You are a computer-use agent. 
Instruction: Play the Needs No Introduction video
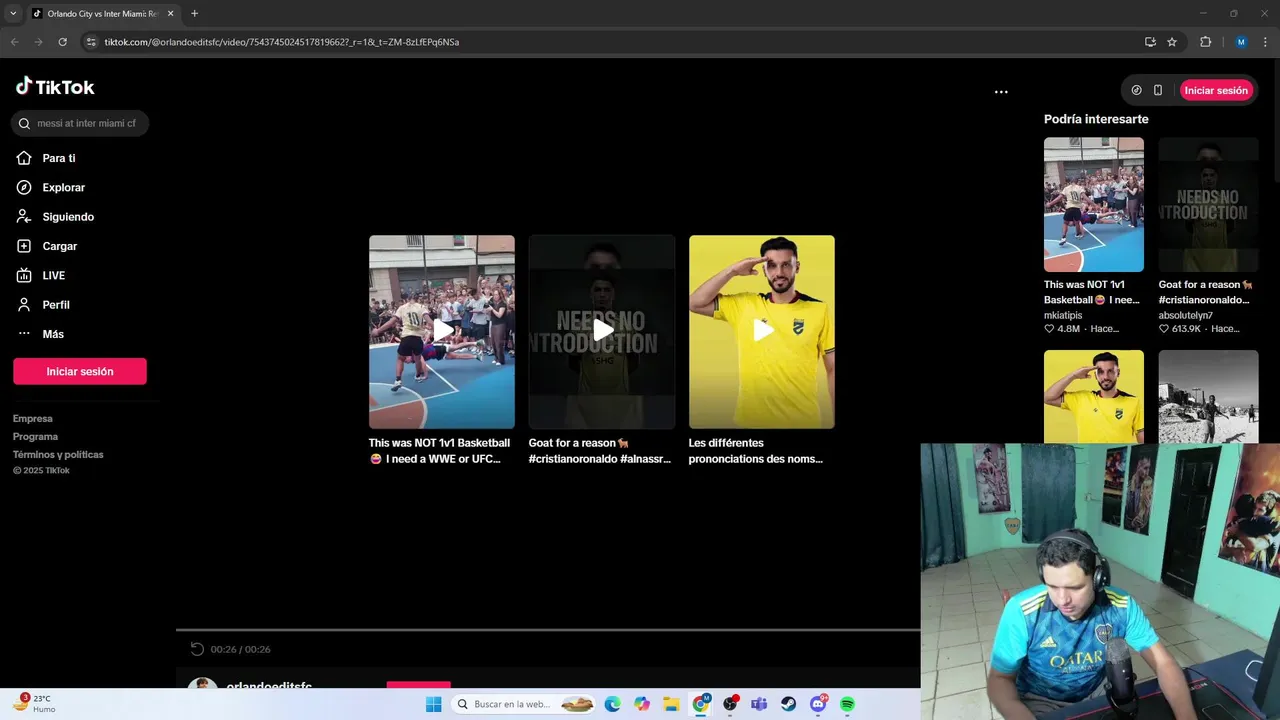point(602,331)
